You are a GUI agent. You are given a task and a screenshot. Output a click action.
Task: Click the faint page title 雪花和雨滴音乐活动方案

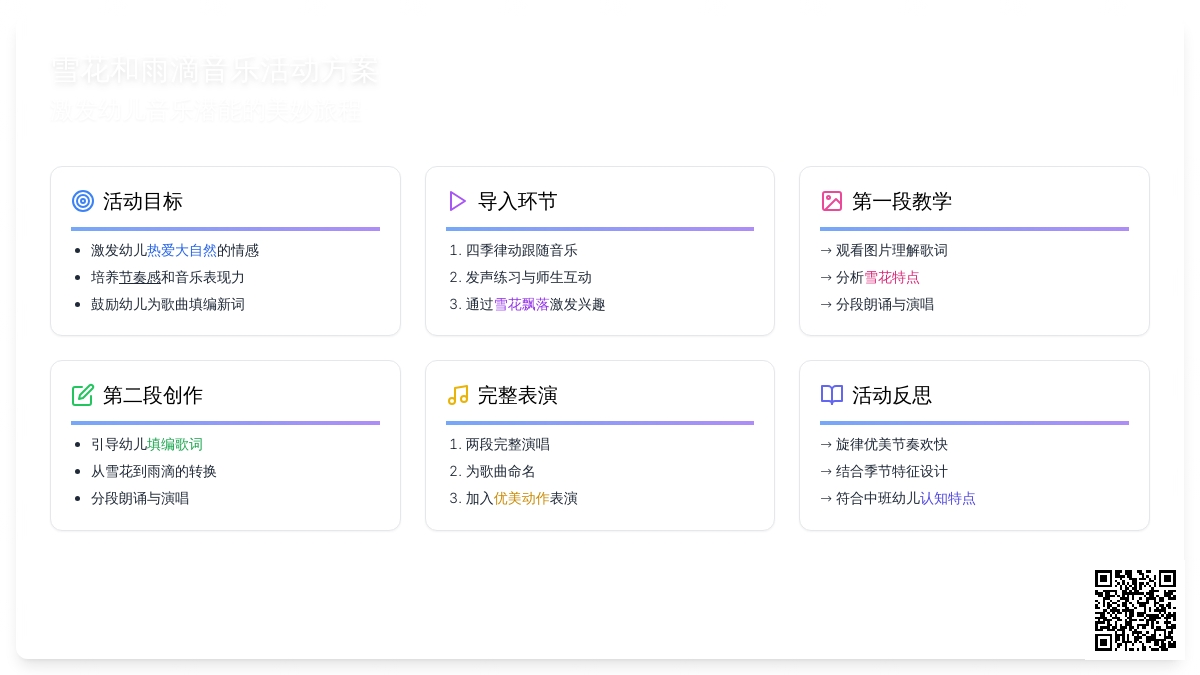coord(214,72)
